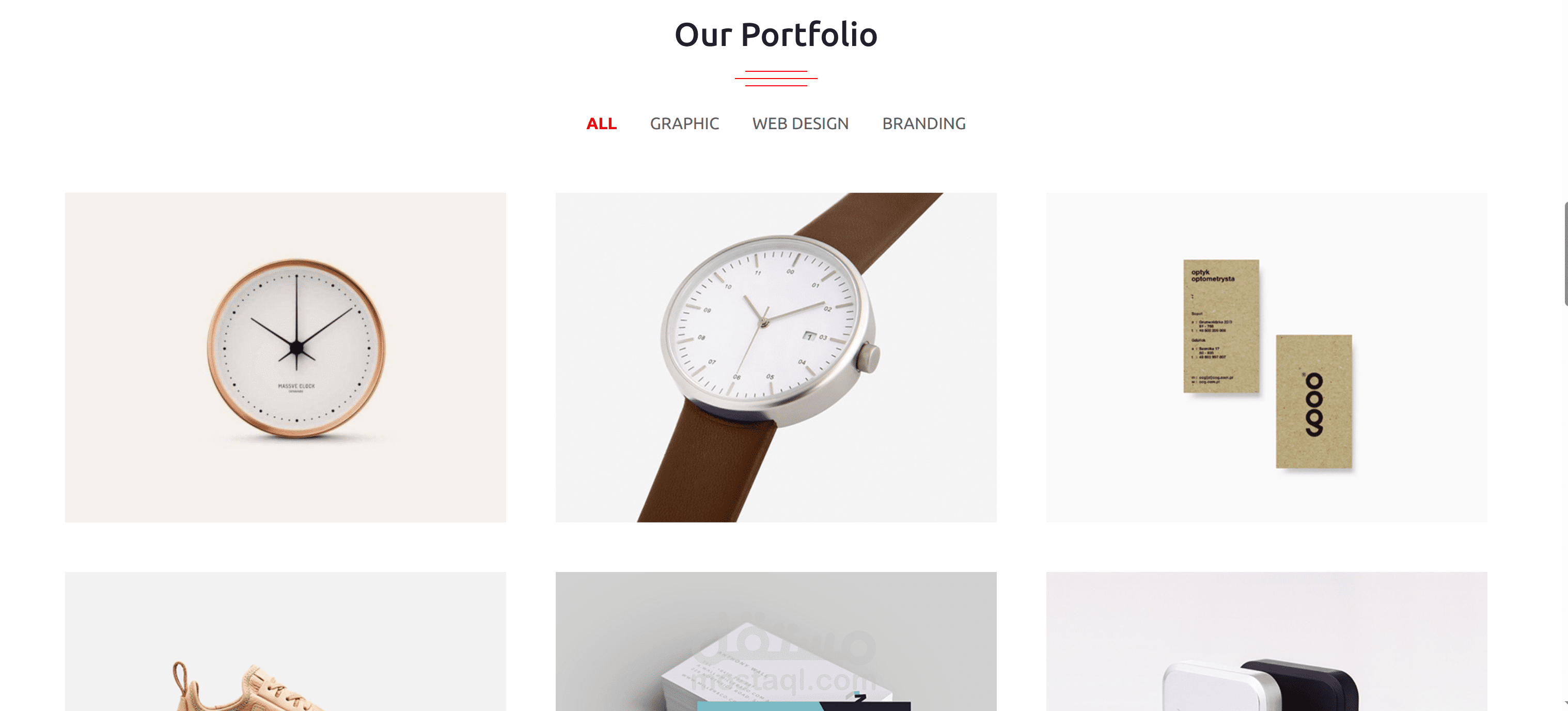Image resolution: width=1568 pixels, height=711 pixels.
Task: Select the ALL portfolio filter
Action: pyautogui.click(x=601, y=123)
